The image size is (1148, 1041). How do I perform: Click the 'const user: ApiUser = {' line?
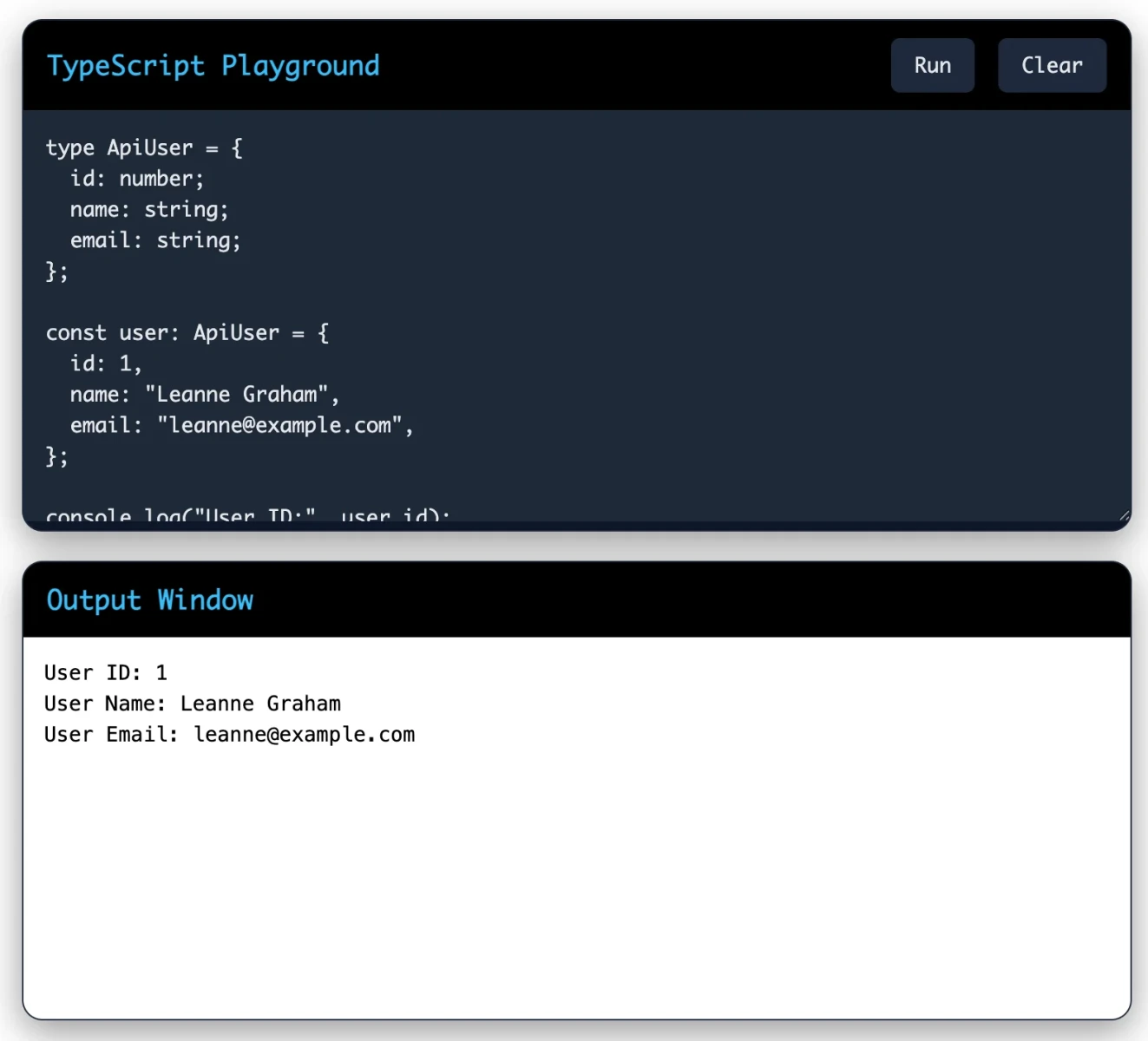187,333
